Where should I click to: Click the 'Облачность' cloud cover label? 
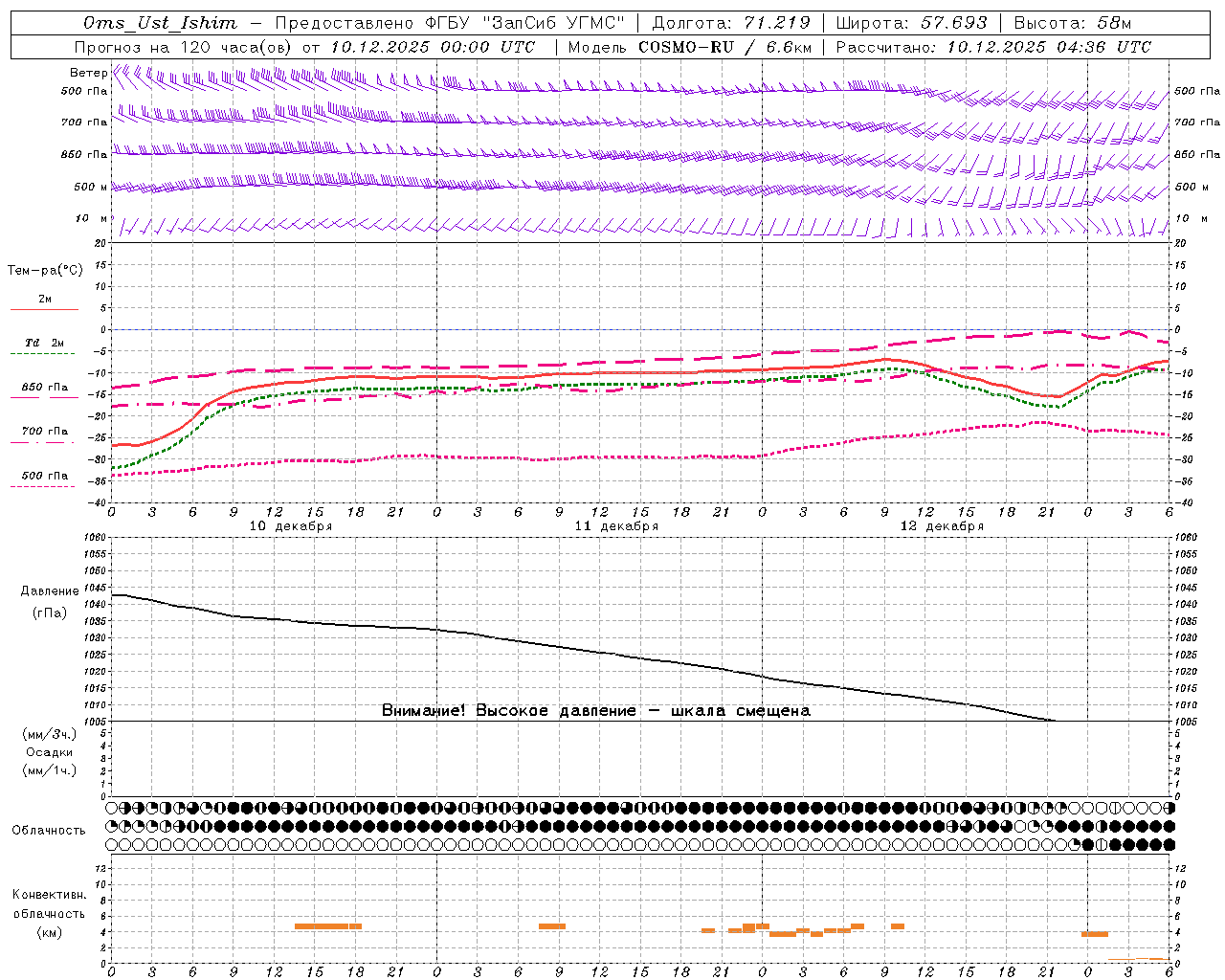(x=49, y=830)
